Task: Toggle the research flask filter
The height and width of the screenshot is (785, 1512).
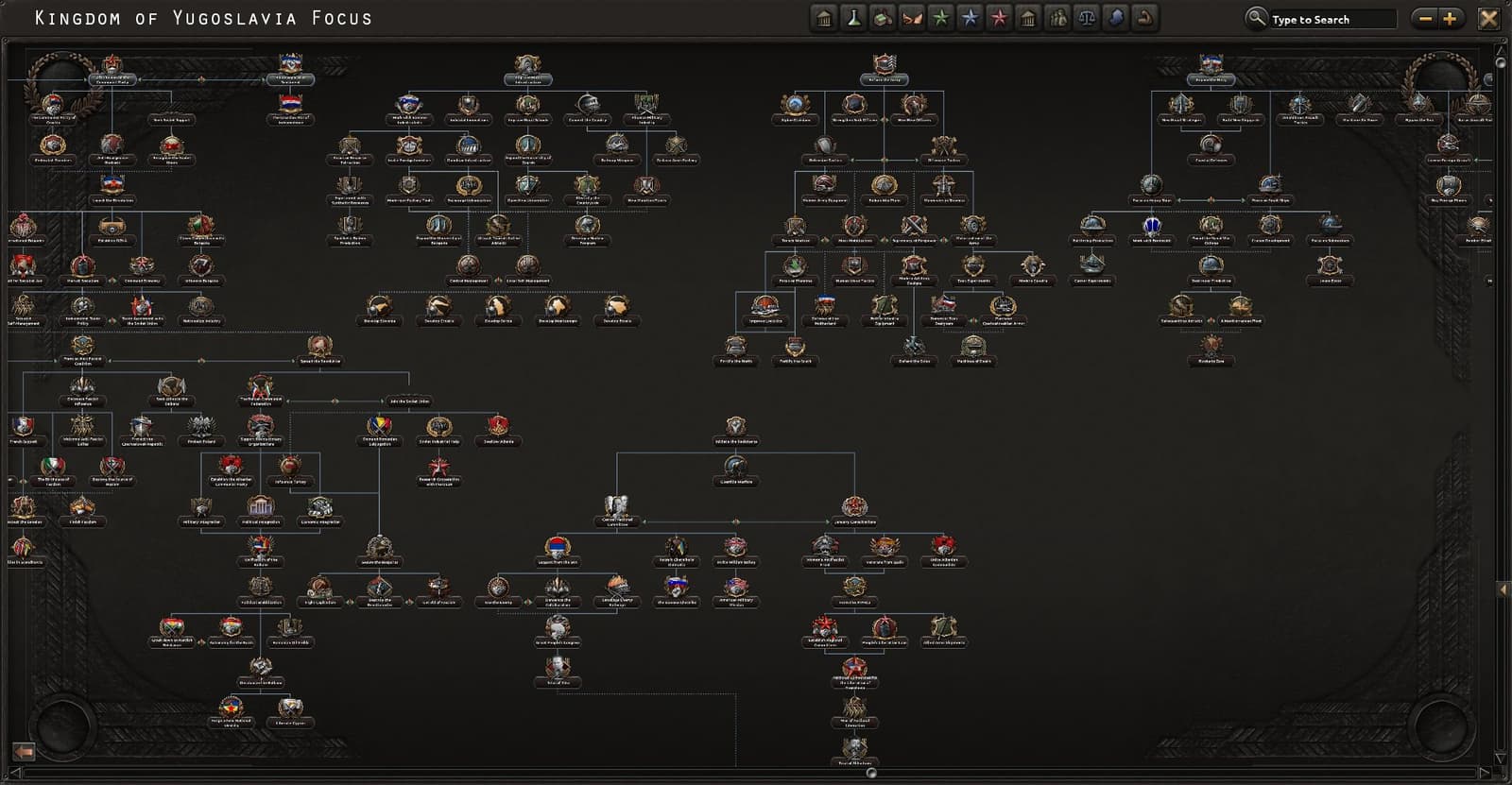Action: tap(853, 18)
